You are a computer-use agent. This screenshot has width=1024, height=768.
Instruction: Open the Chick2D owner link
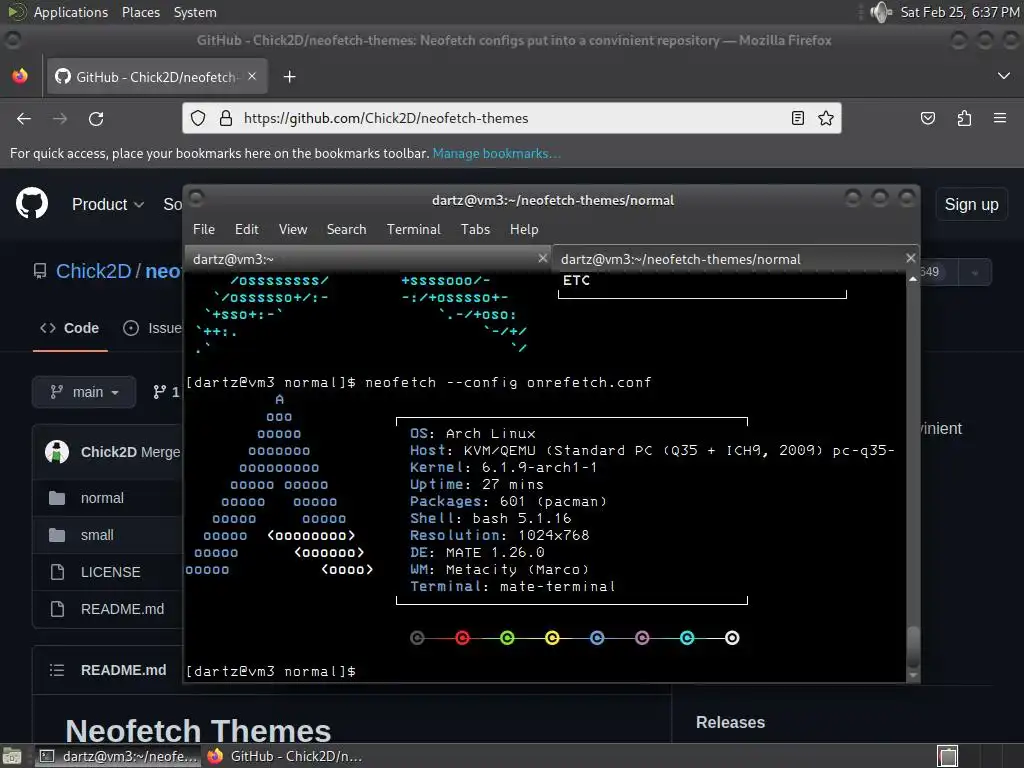coord(93,271)
